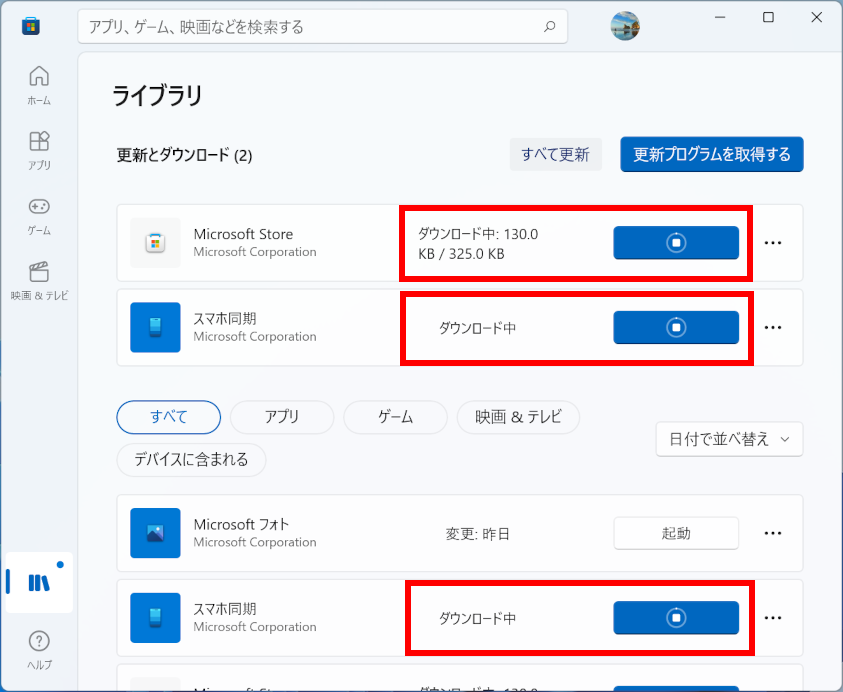Click Microsoft フォト app name

241,524
